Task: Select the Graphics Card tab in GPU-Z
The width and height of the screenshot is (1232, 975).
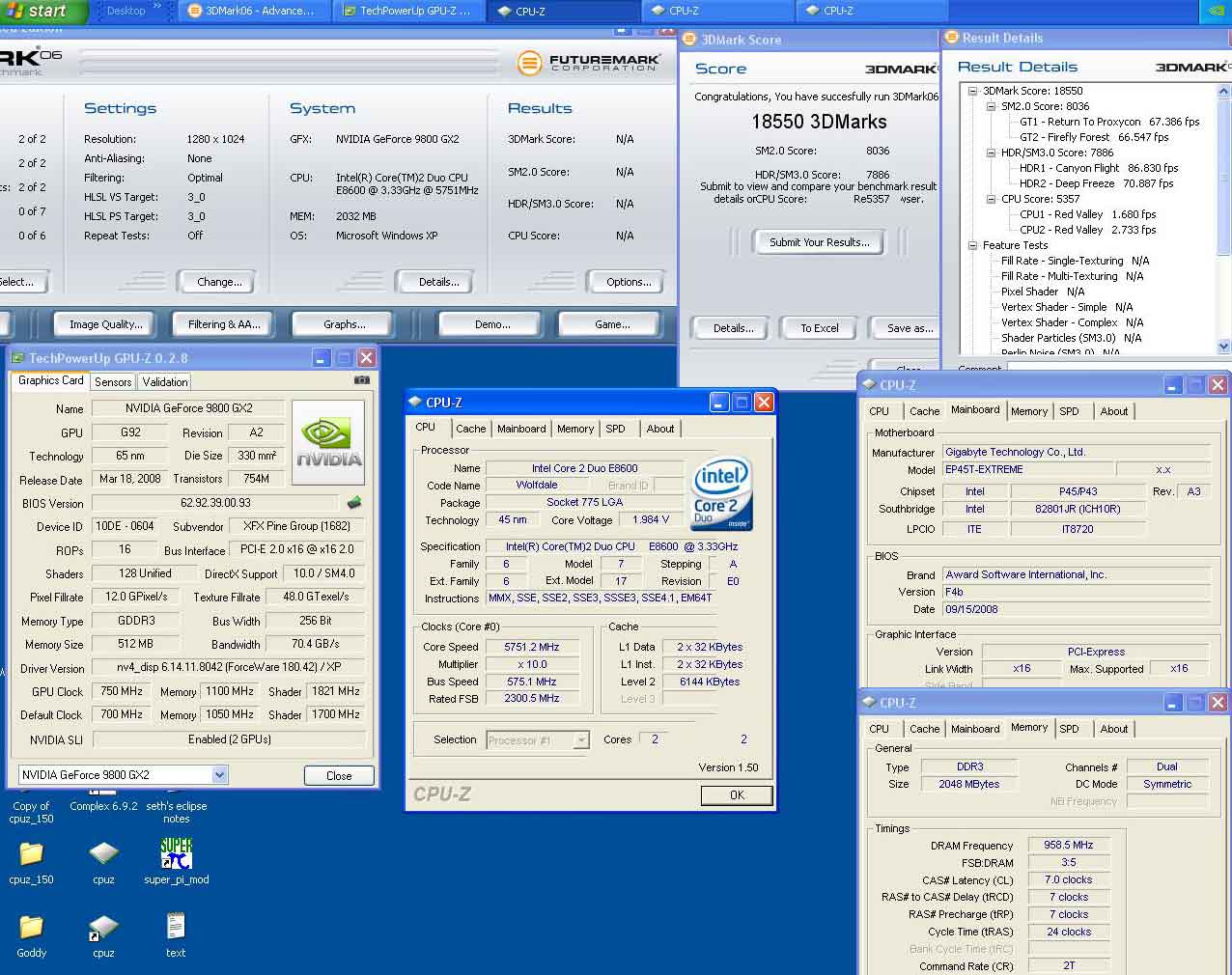Action: (51, 380)
